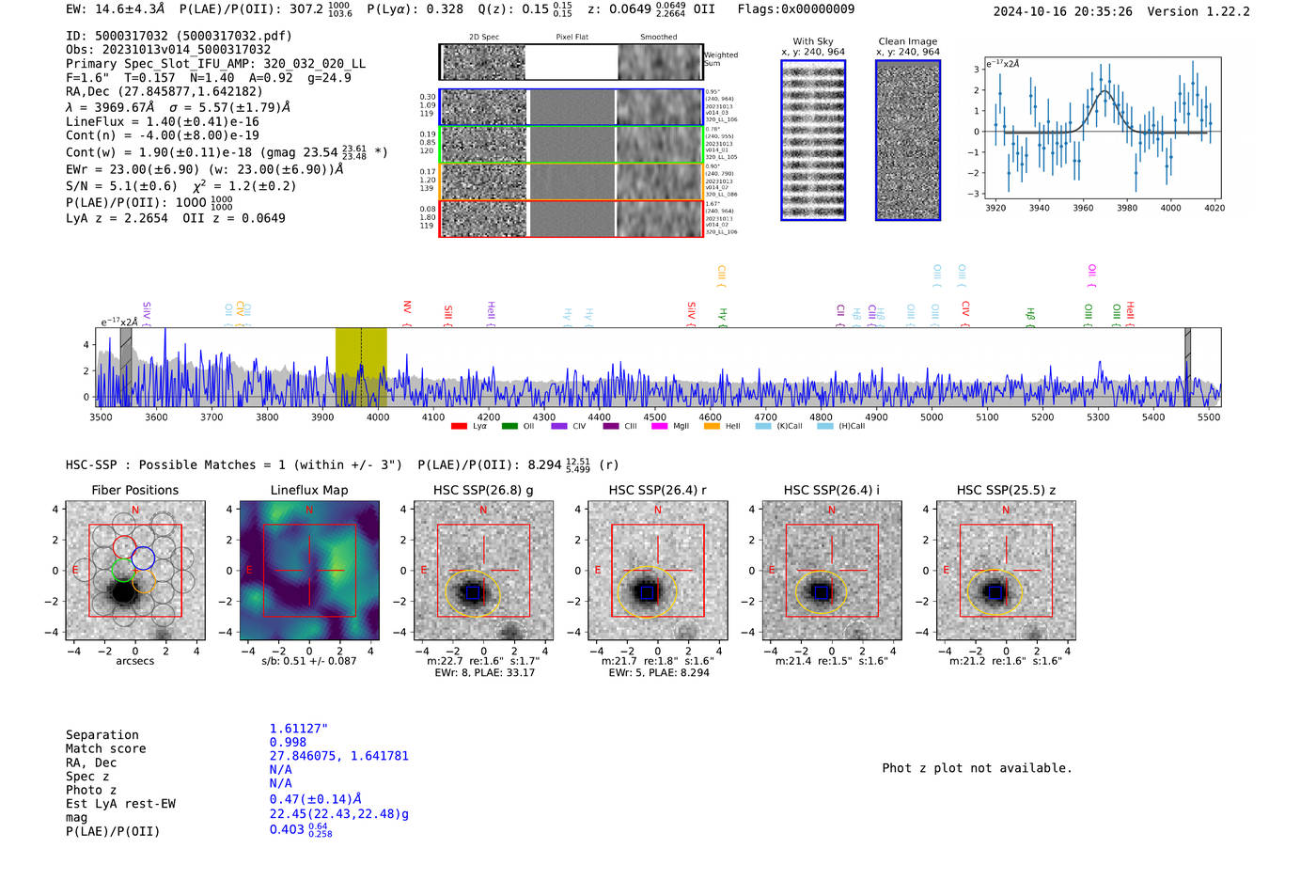1316x896 pixels.
Task: Click the blue square marker in r-band image
Action: click(x=647, y=592)
